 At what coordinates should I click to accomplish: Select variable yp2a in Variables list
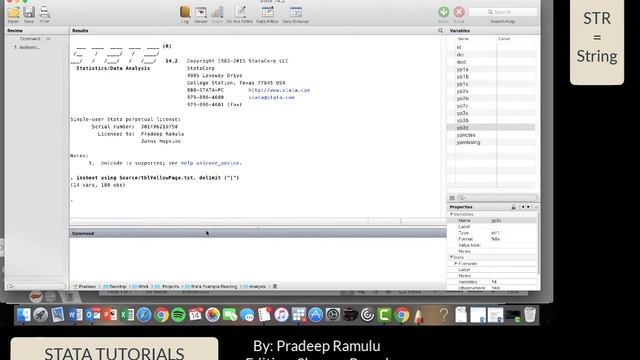point(462,91)
